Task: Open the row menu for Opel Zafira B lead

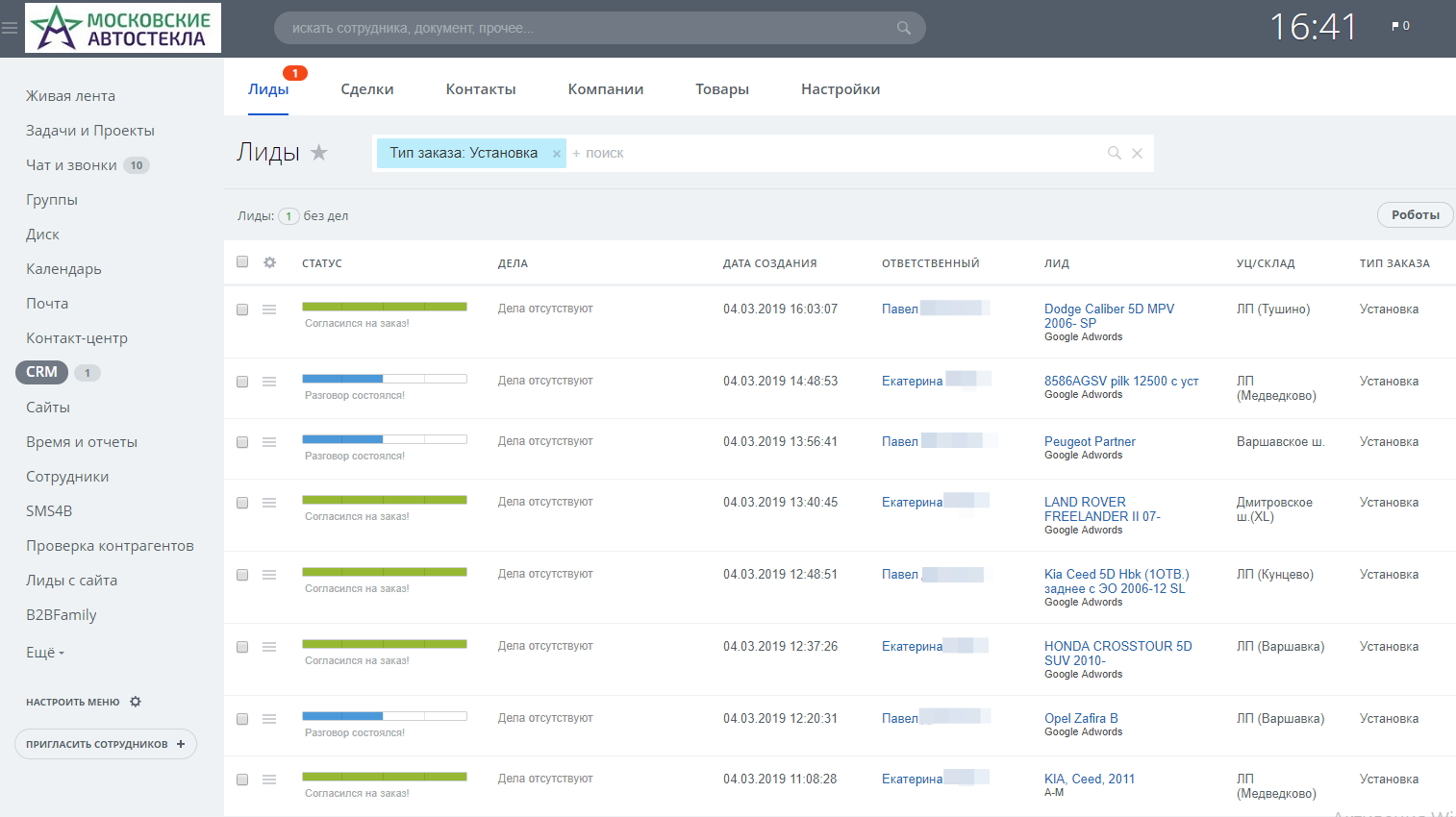Action: click(269, 719)
